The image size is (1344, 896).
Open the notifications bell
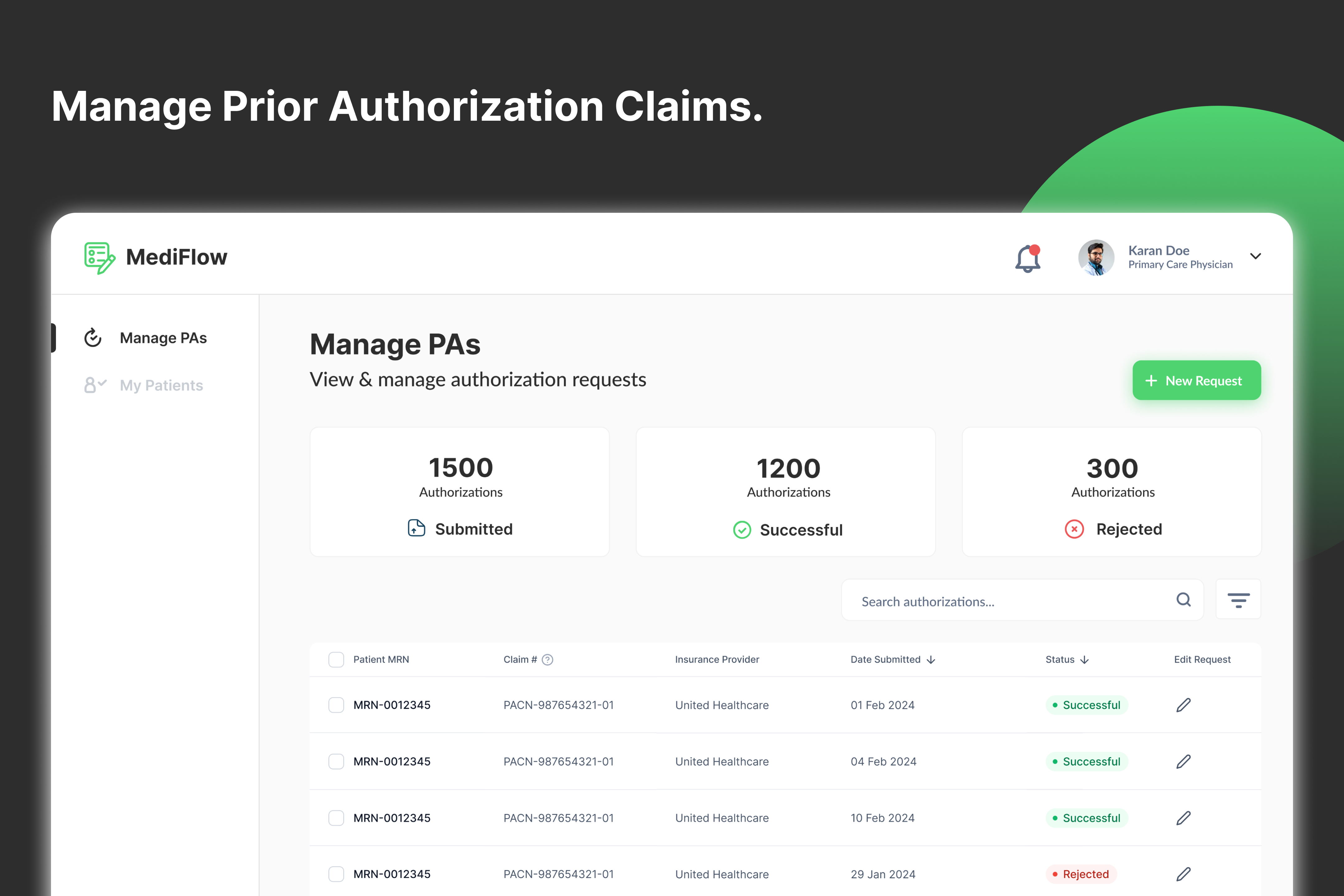(1027, 258)
